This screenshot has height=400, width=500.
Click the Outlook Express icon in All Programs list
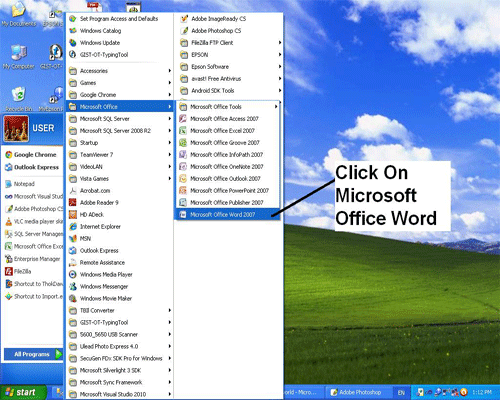73,251
